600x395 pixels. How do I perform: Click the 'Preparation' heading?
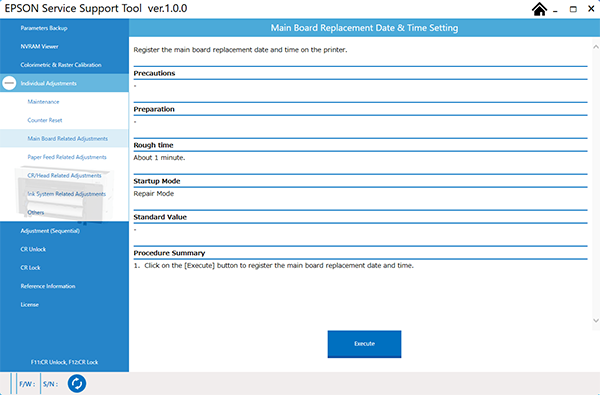[154, 109]
